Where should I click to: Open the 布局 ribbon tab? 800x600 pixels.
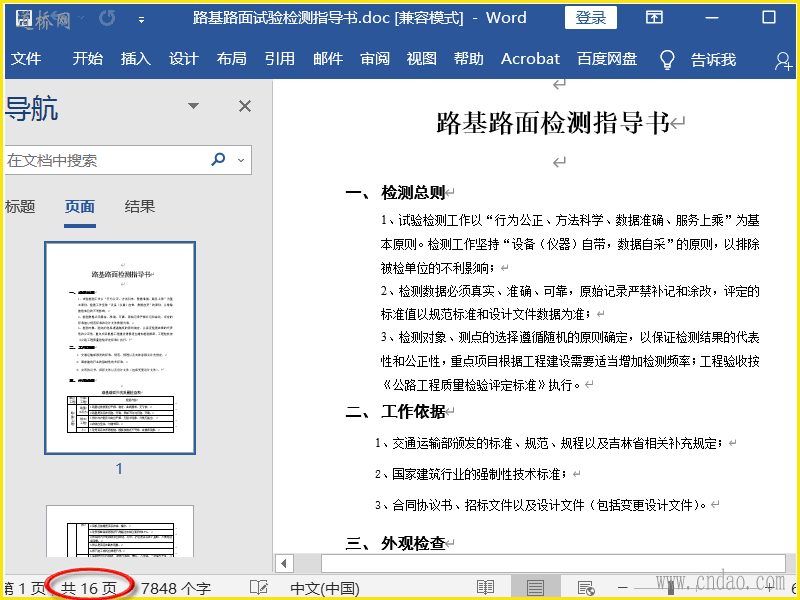(x=231, y=59)
